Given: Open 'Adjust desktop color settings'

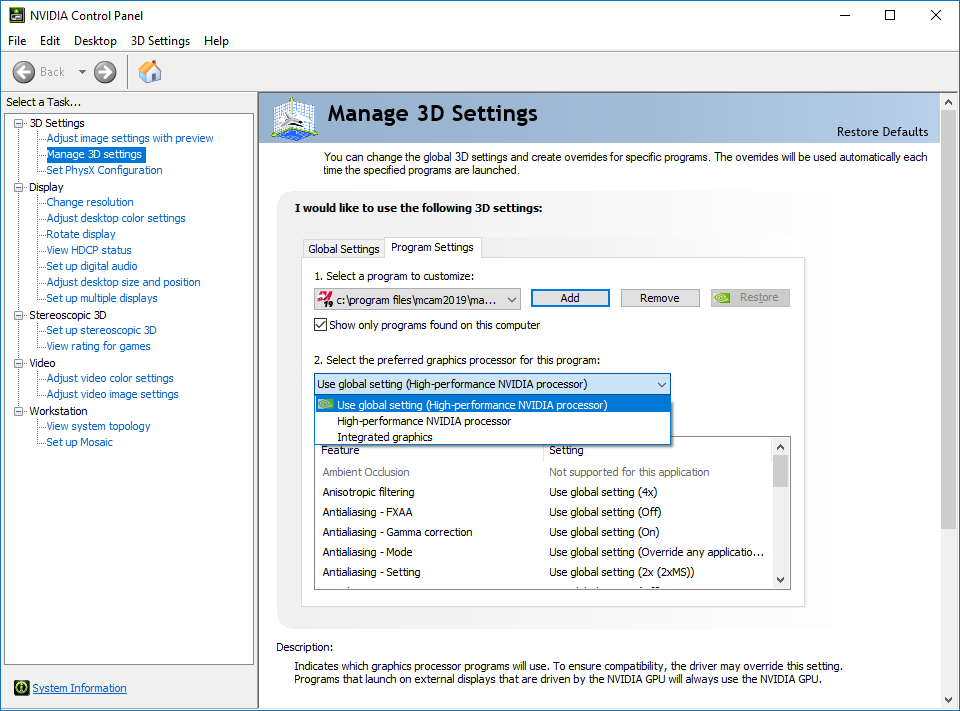Looking at the screenshot, I should pyautogui.click(x=116, y=218).
